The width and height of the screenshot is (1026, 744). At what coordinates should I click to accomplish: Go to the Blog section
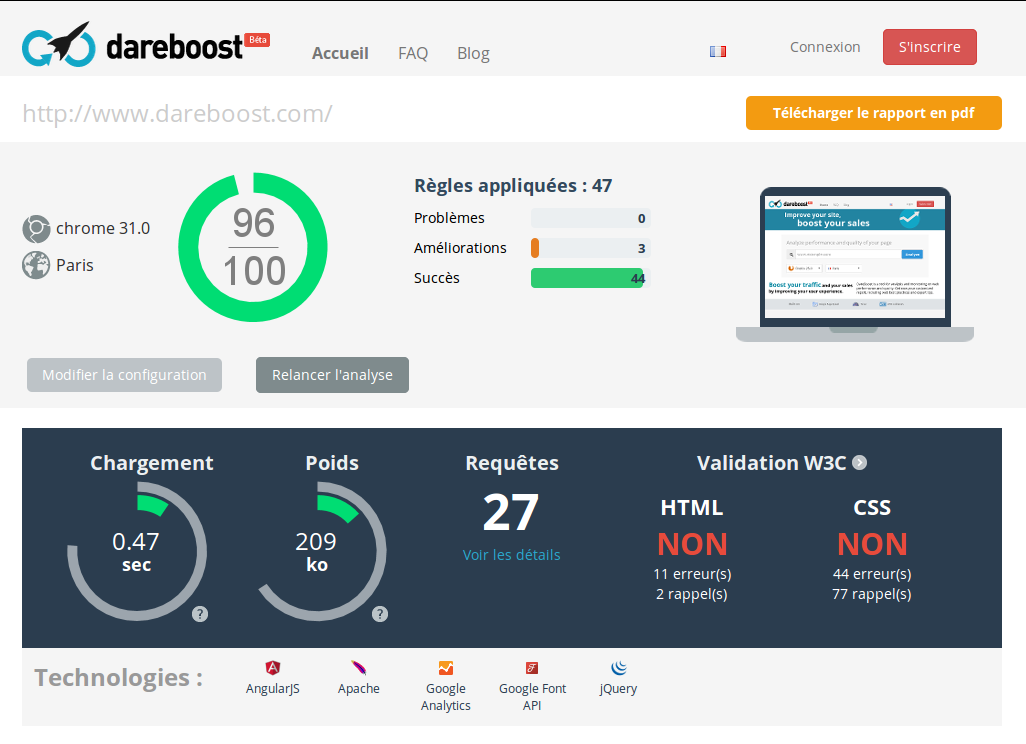tap(473, 53)
